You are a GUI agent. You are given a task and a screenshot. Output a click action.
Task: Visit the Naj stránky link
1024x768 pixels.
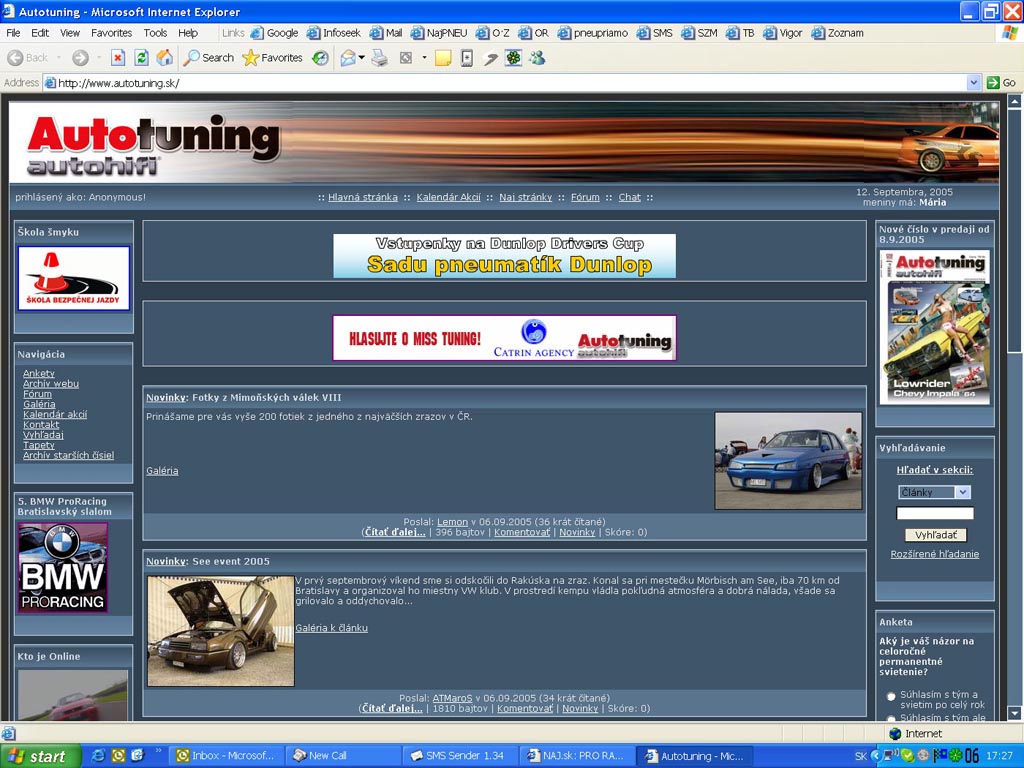(526, 197)
